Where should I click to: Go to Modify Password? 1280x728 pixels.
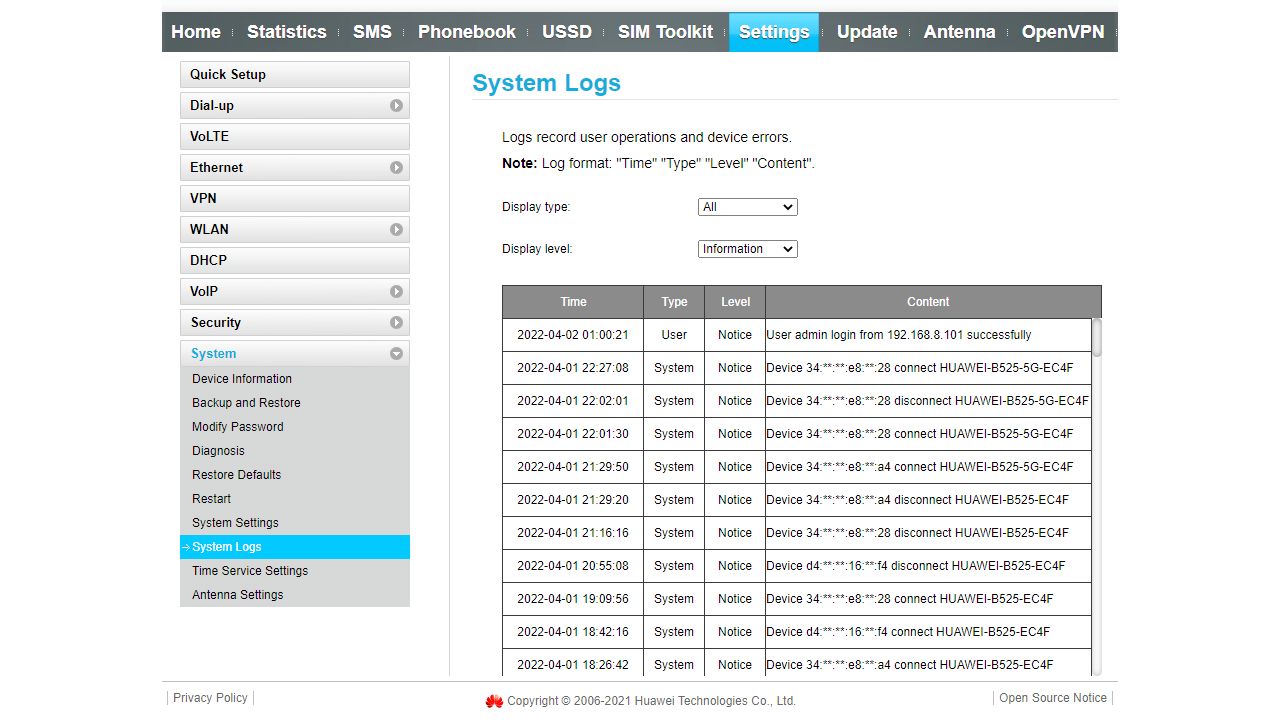click(238, 427)
